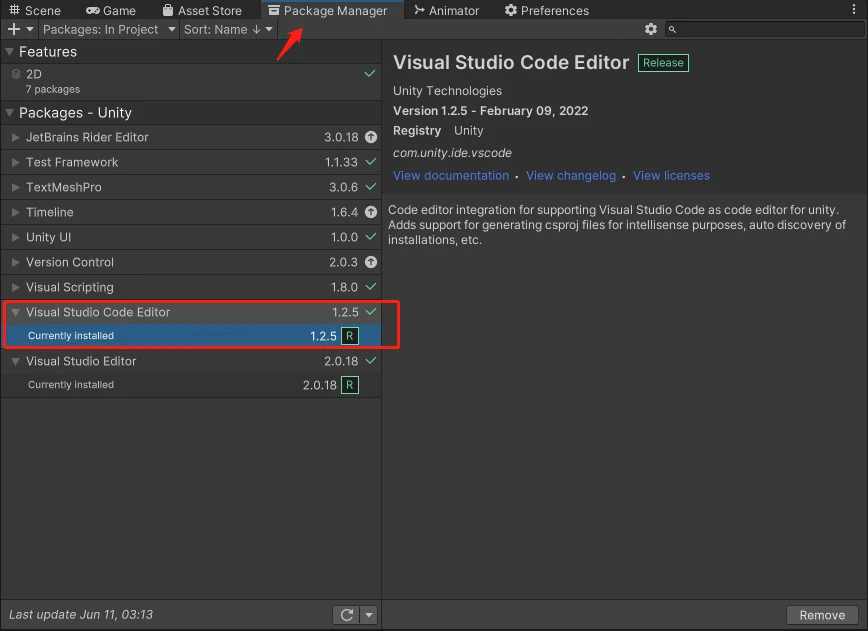Open View licenses link
The image size is (868, 631).
pyautogui.click(x=671, y=175)
